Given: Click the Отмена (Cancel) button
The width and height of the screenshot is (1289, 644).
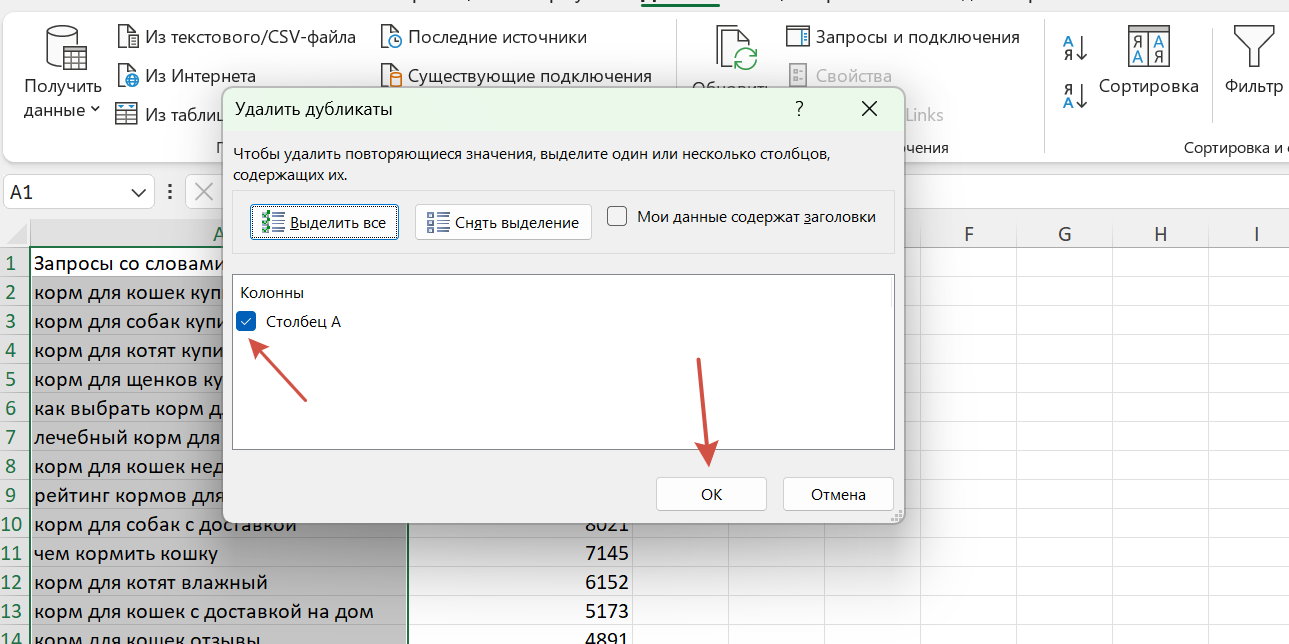Looking at the screenshot, I should click(x=838, y=494).
